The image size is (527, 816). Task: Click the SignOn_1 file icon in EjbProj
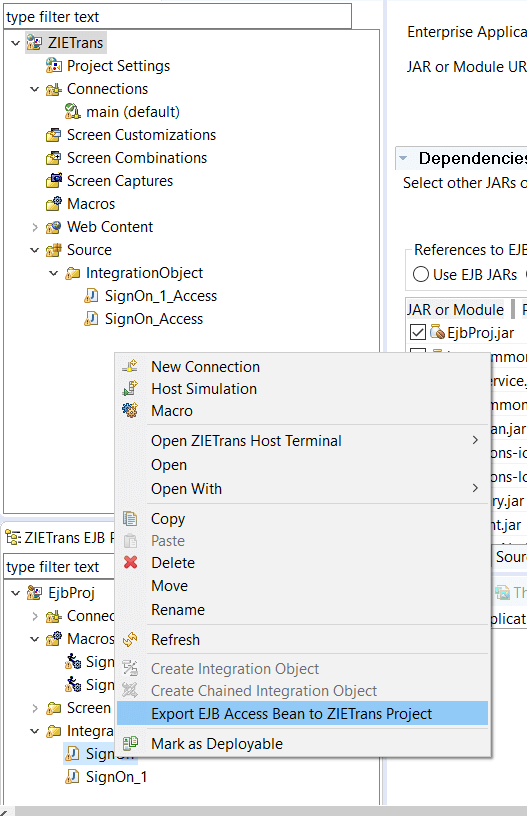(72, 776)
